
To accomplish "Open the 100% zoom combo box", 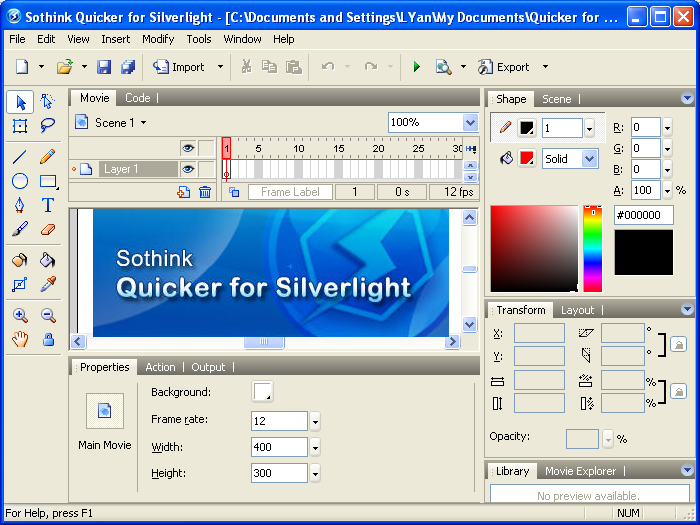I will click(x=470, y=122).
